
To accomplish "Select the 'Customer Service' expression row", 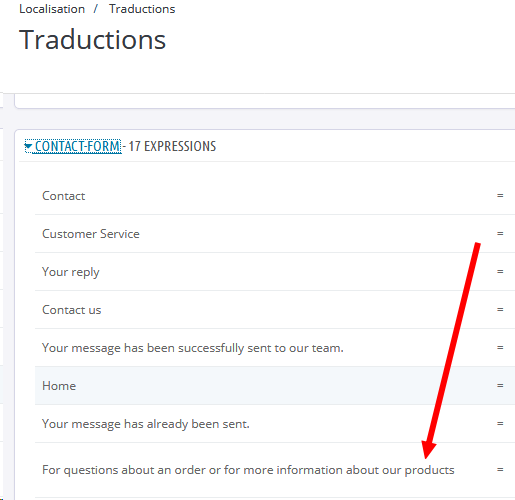I will pyautogui.click(x=275, y=234).
